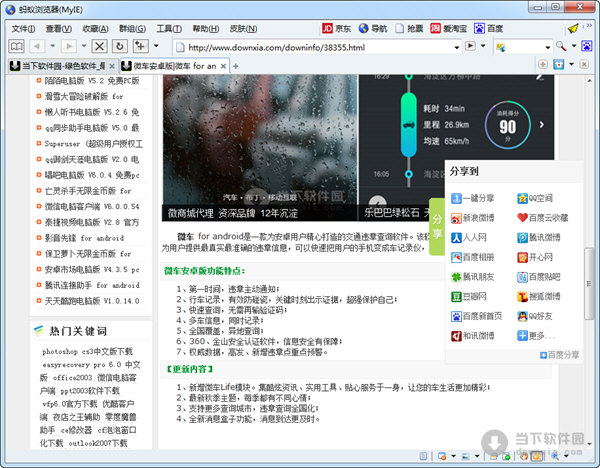The height and width of the screenshot is (468, 600).
Task: Click the tab-bar calendar icon
Action: (x=559, y=65)
